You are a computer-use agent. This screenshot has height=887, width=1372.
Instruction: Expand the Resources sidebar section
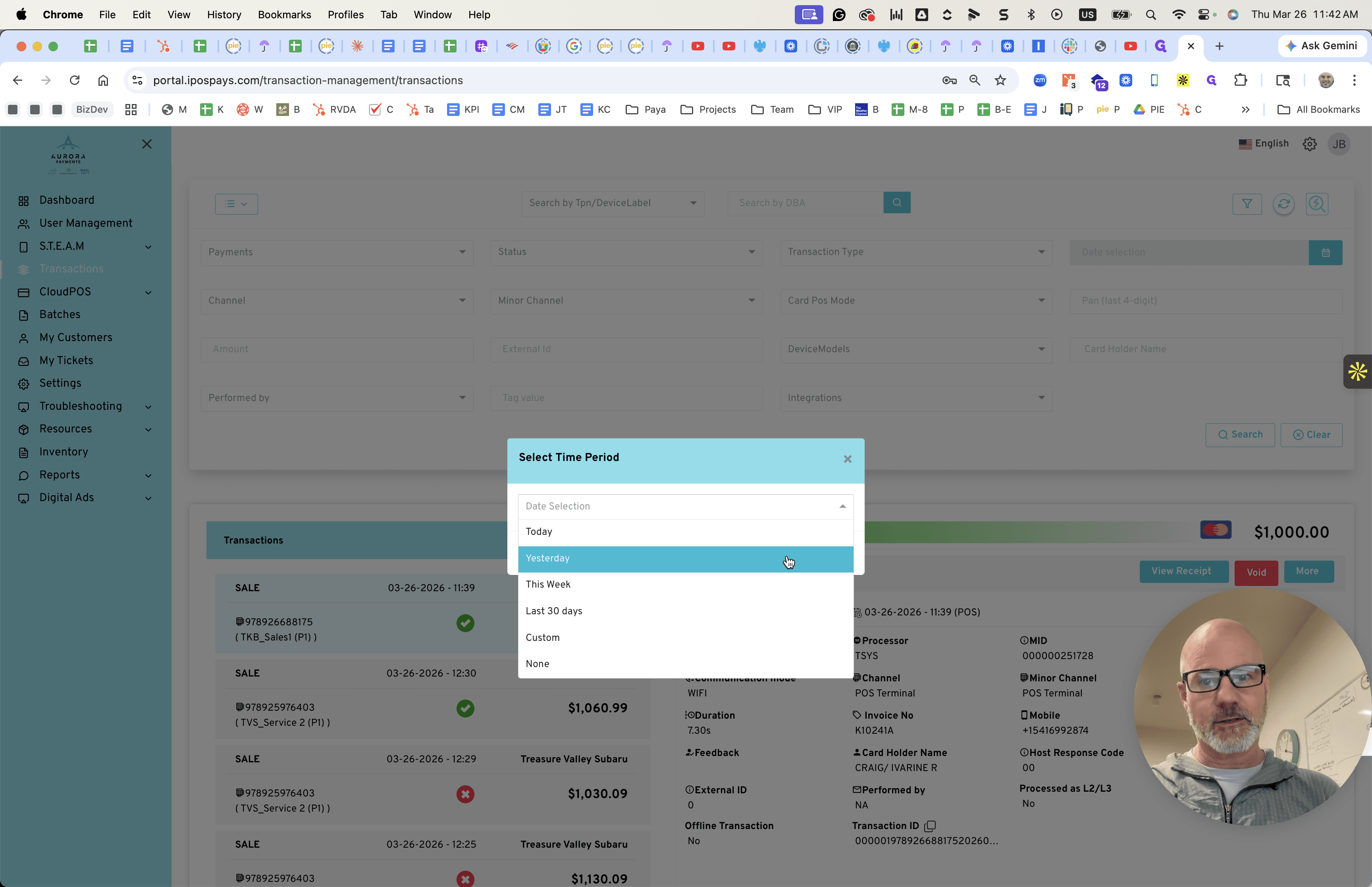click(x=85, y=429)
